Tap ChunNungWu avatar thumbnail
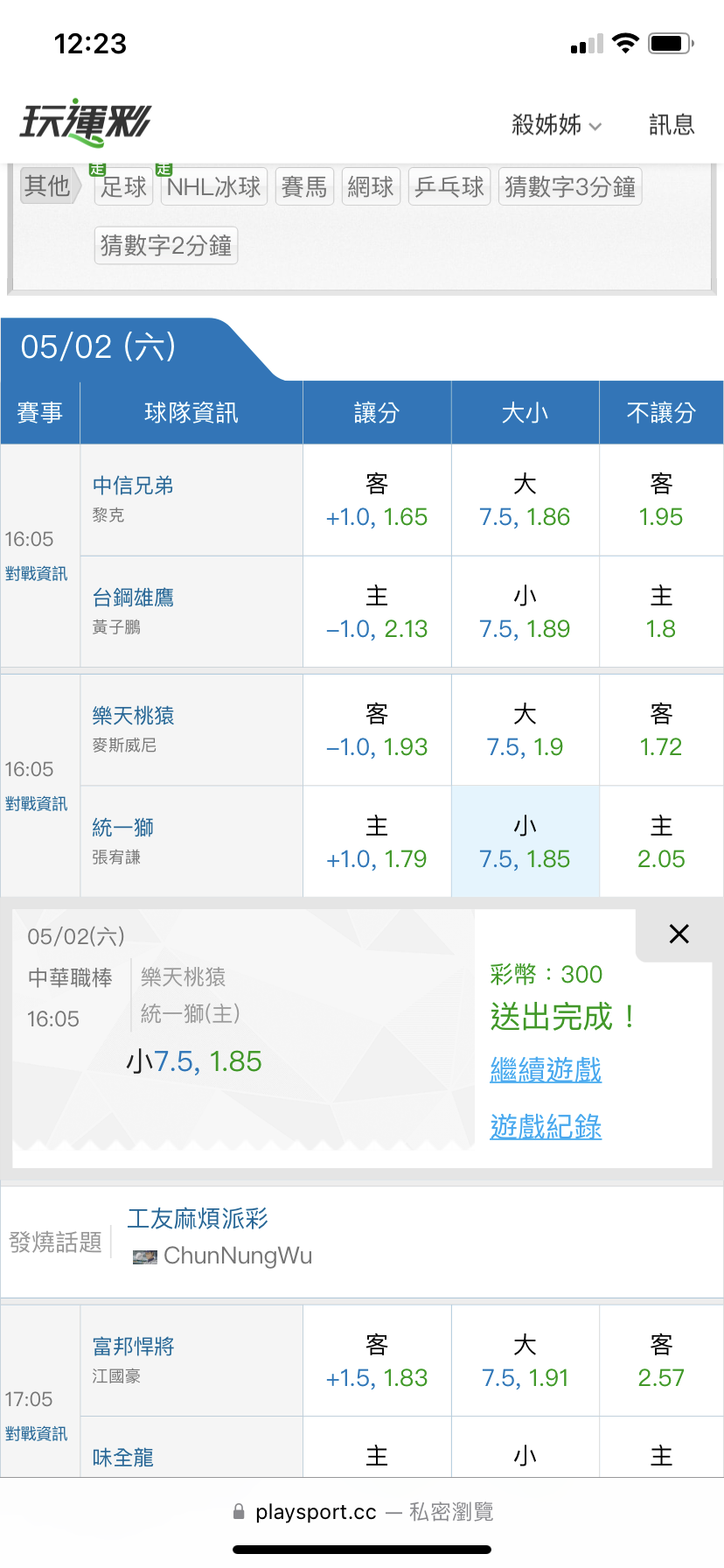 point(144,1256)
